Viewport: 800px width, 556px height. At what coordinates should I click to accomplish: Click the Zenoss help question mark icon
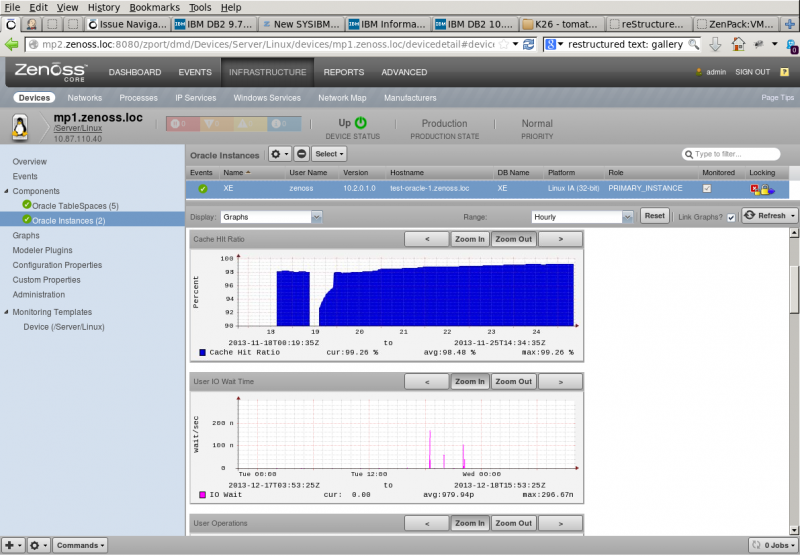[x=784, y=72]
